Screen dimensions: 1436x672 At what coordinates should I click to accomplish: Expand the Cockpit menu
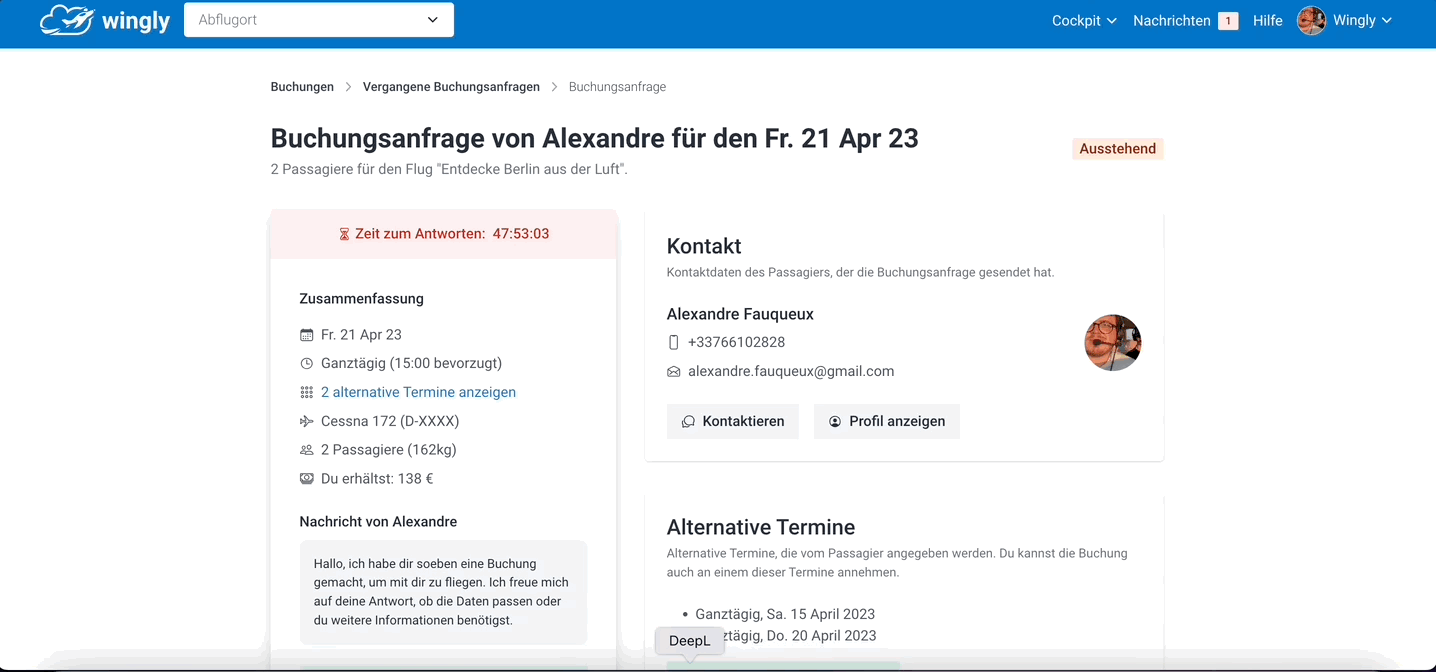click(x=1084, y=20)
